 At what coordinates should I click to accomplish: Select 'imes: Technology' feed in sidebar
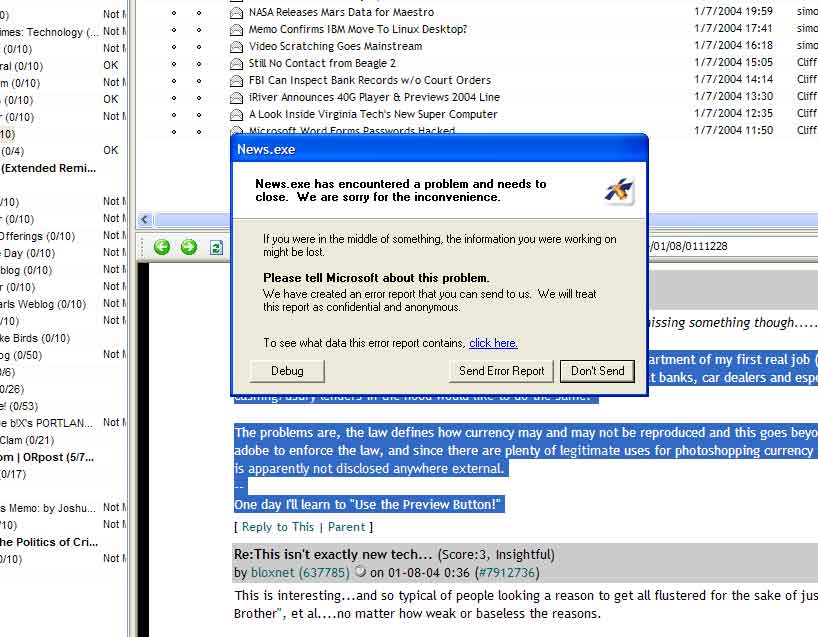(x=50, y=32)
